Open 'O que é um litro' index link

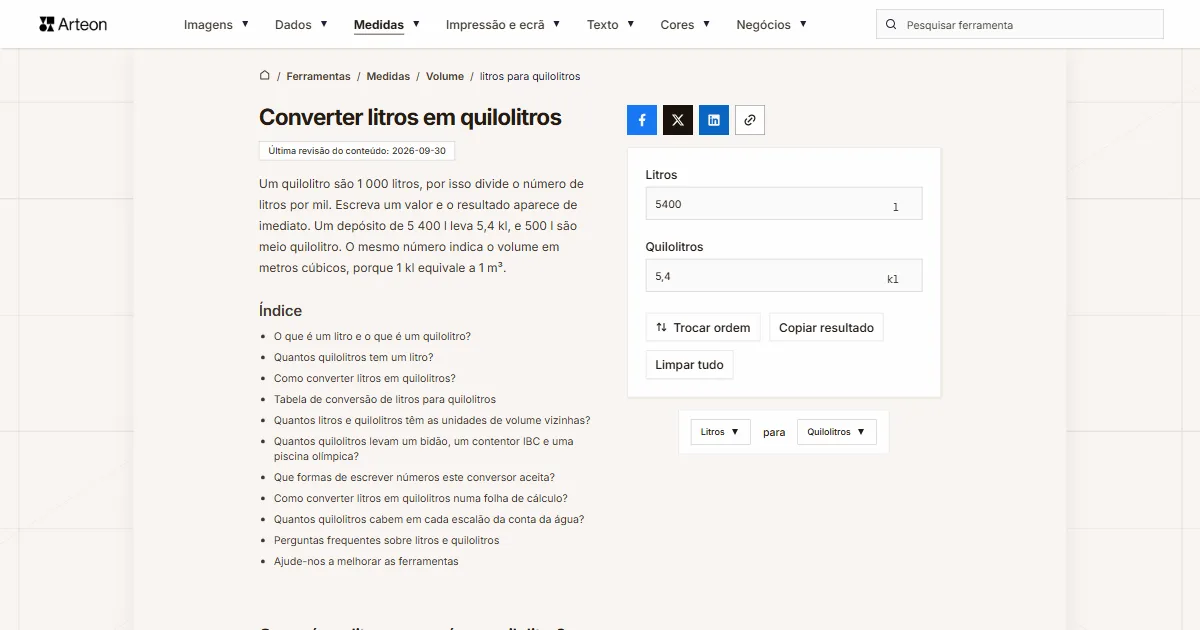pos(372,336)
